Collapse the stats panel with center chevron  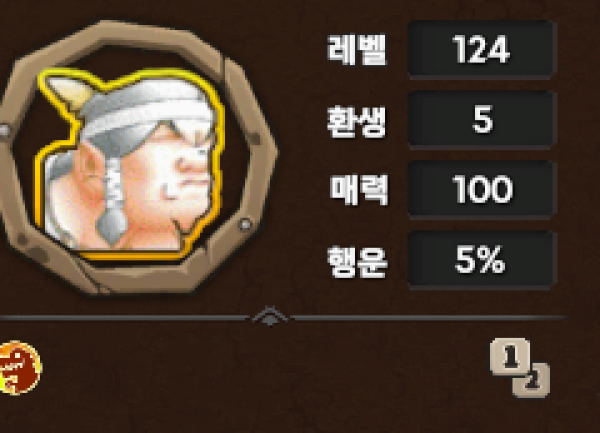(x=270, y=317)
